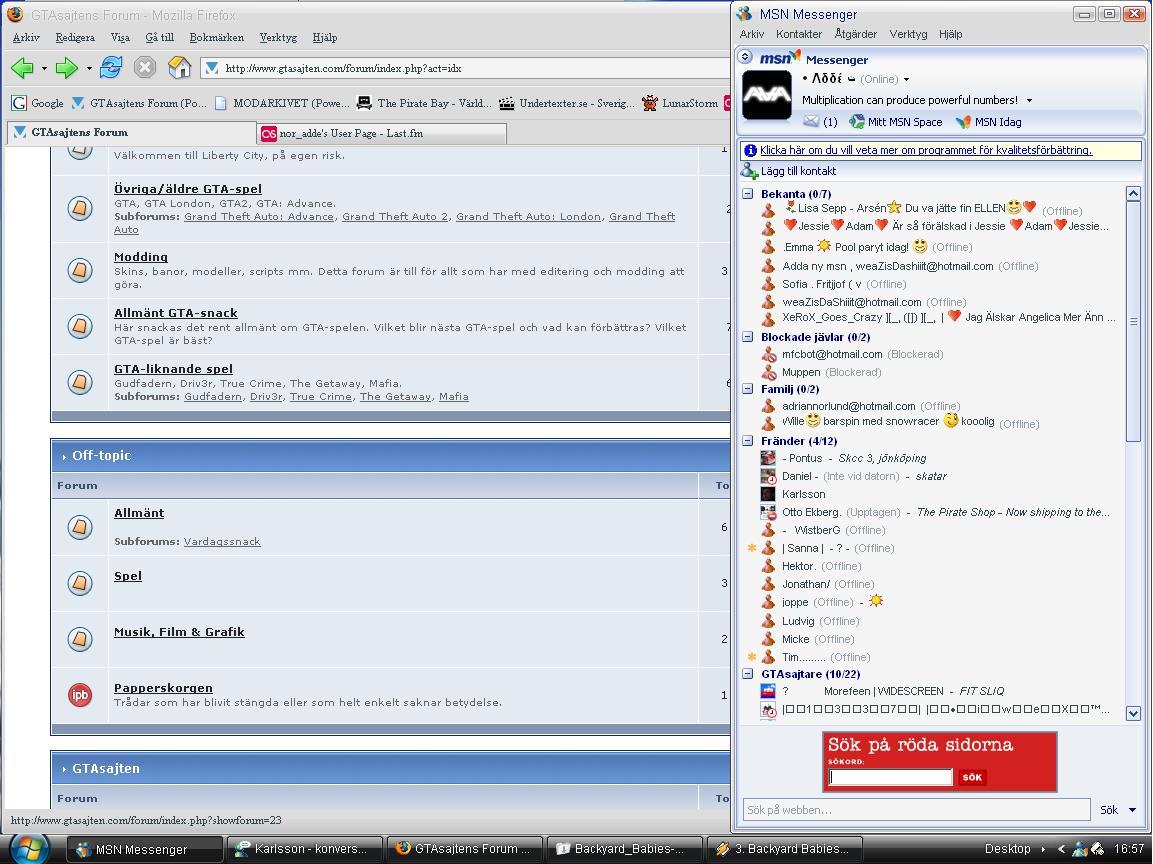Open the Modding forum link

pos(141,257)
